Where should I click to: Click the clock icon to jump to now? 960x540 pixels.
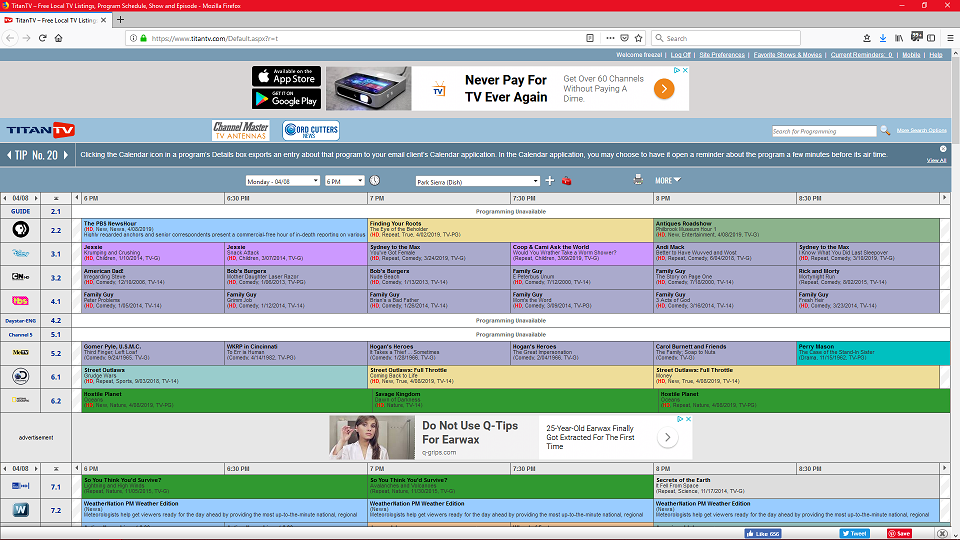click(x=375, y=181)
